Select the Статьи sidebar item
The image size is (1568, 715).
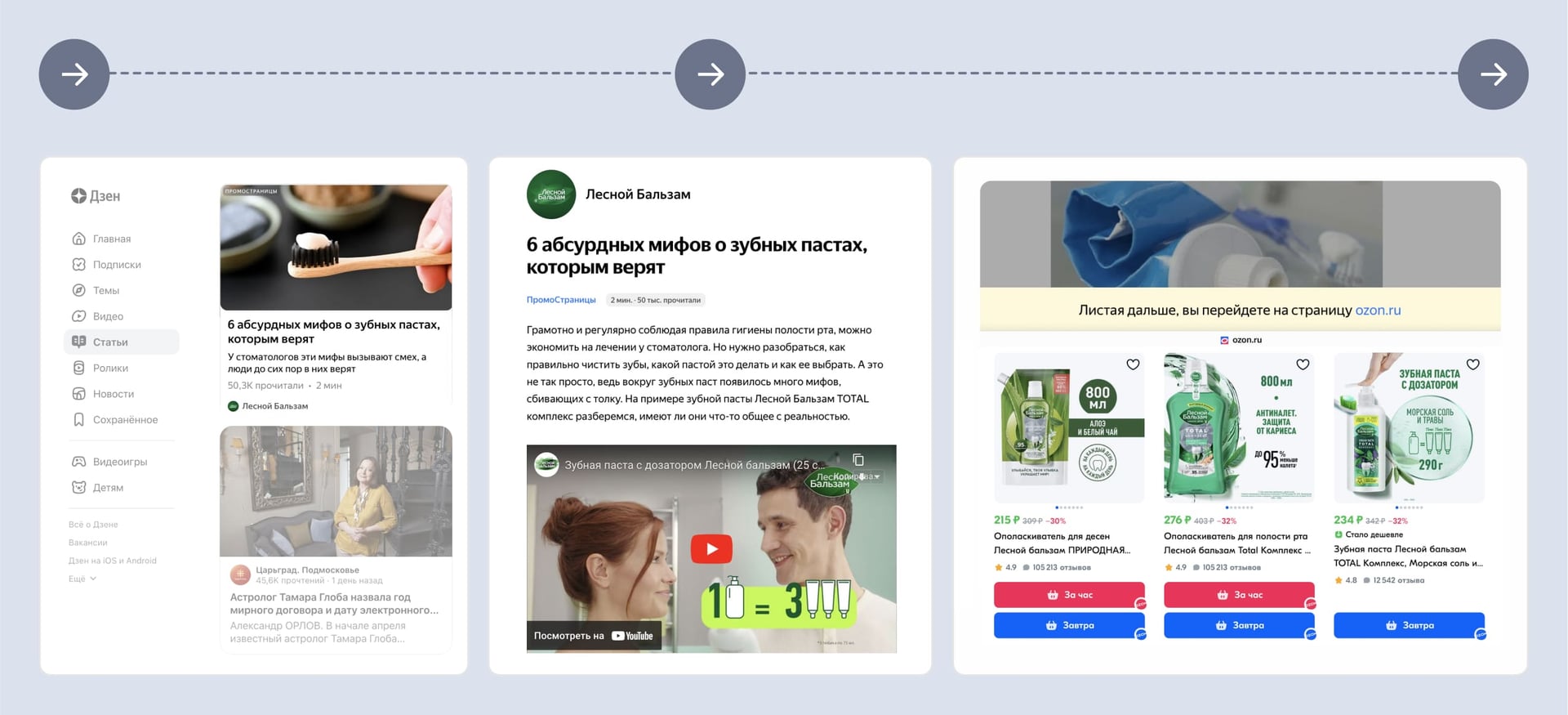122,342
